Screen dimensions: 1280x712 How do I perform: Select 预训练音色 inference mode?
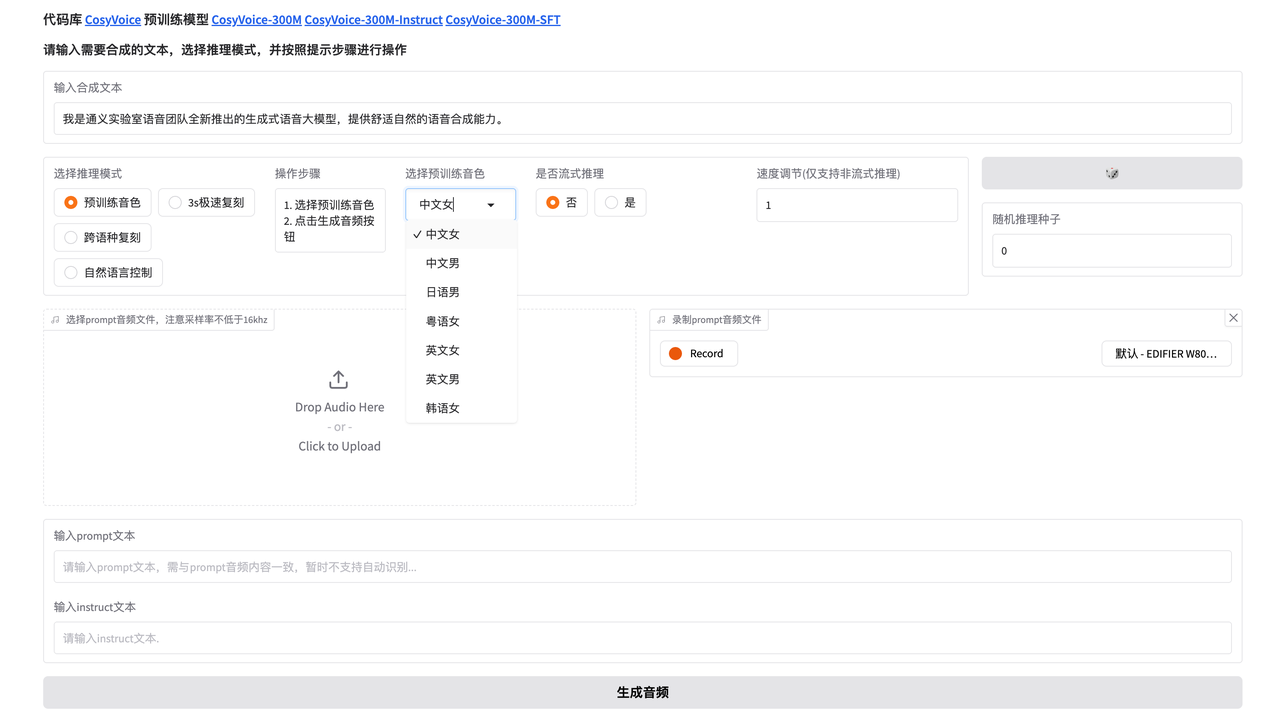pyautogui.click(x=71, y=203)
